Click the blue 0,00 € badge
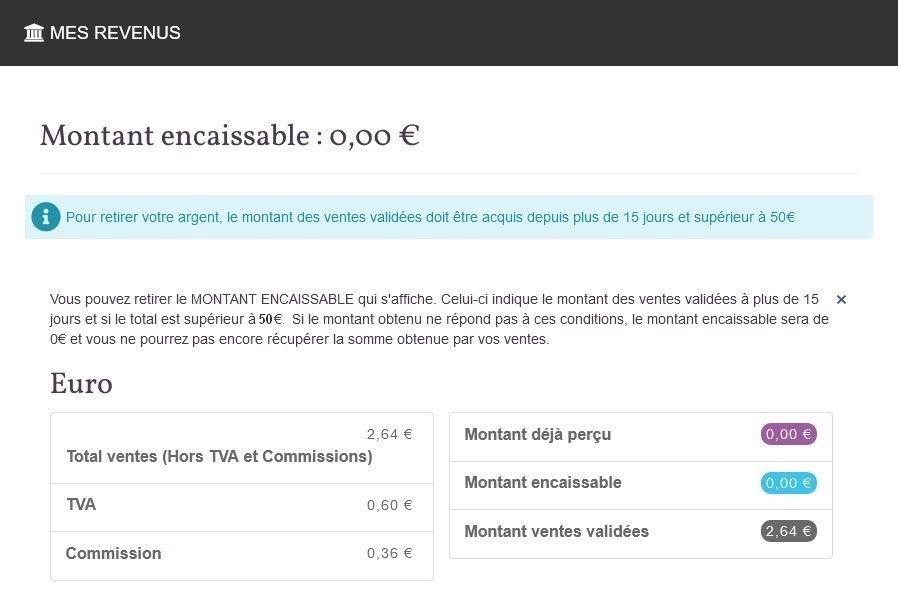 click(x=789, y=483)
